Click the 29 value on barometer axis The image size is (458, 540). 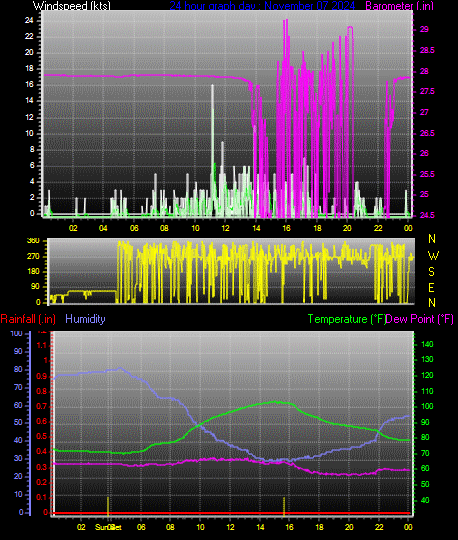(424, 30)
